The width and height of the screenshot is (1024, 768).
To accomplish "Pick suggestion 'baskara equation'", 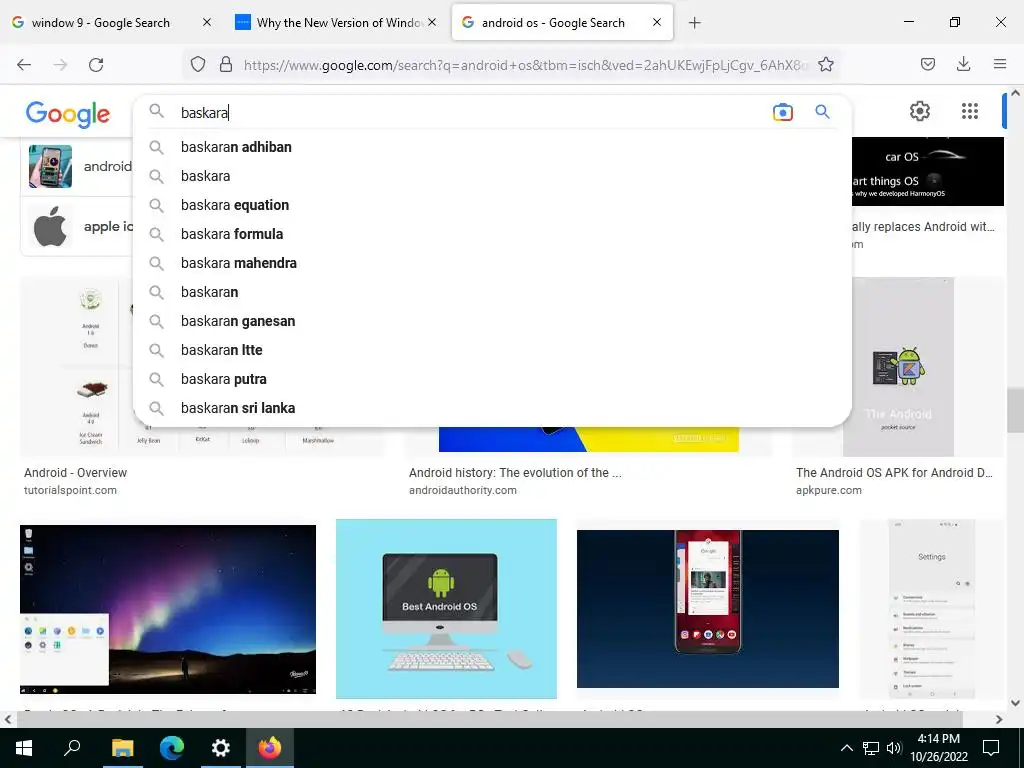I will point(492,205).
